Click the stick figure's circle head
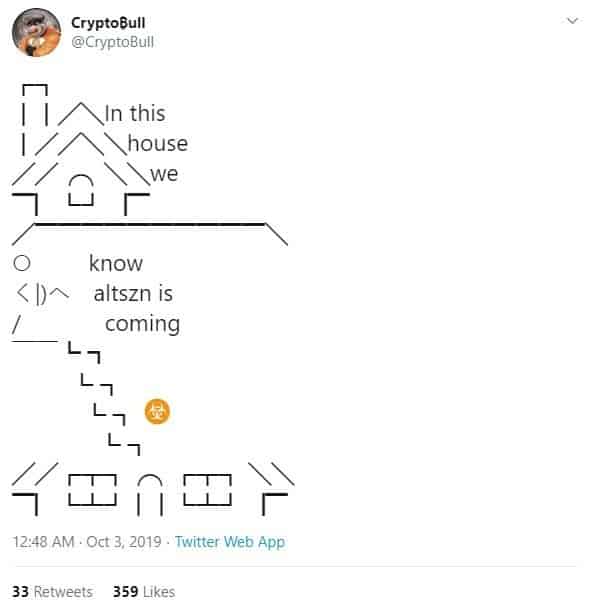The height and width of the screenshot is (611, 592). 21,263
